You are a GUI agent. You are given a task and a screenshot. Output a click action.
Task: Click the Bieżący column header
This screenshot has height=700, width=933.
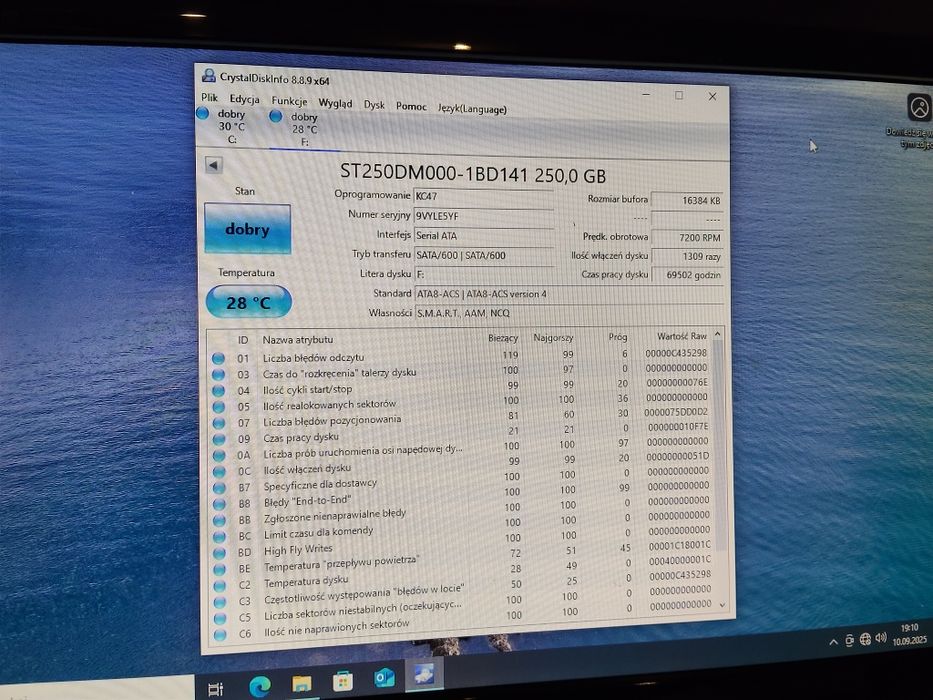click(x=503, y=338)
